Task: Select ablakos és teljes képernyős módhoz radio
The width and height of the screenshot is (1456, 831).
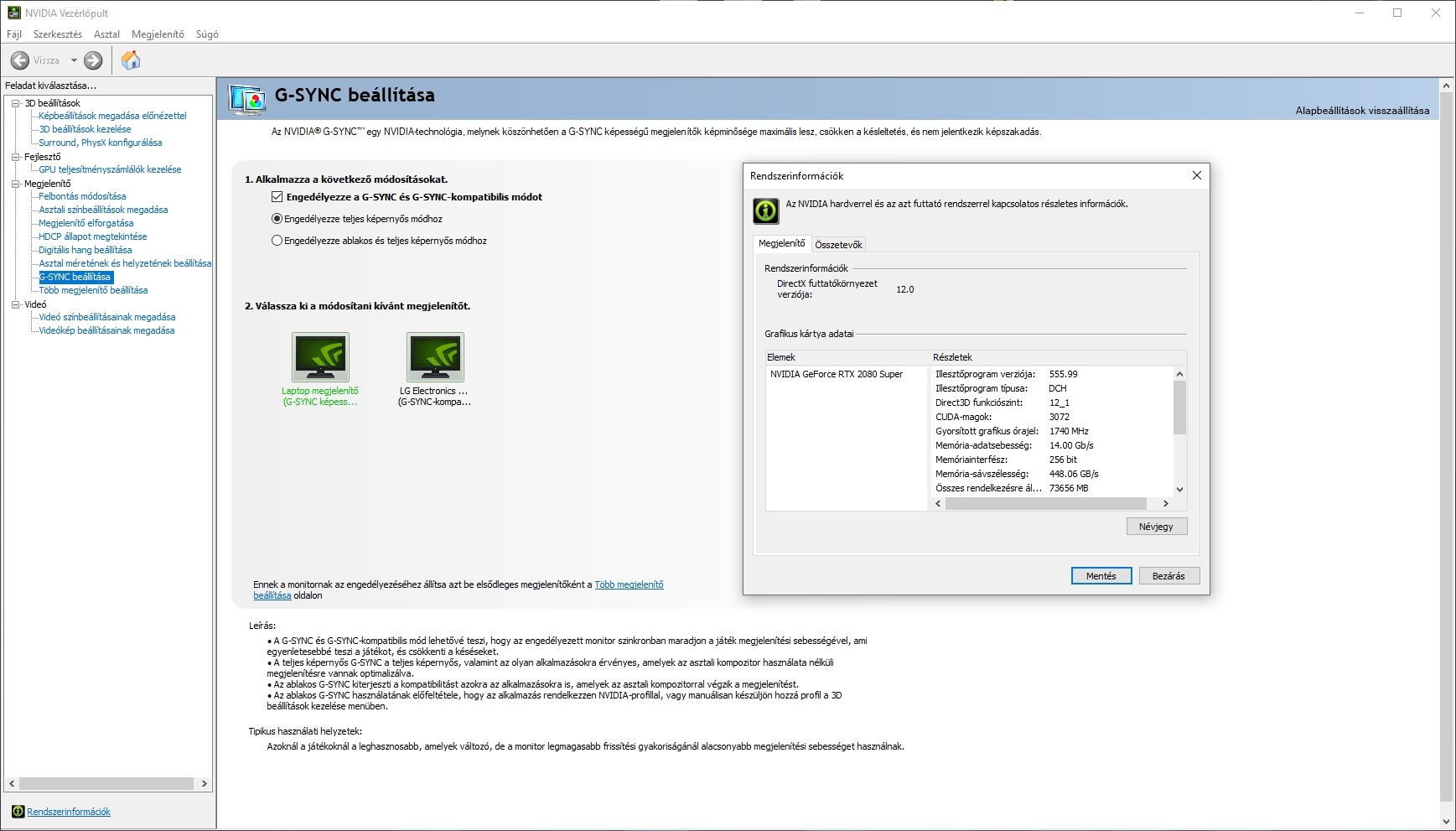Action: click(x=277, y=241)
